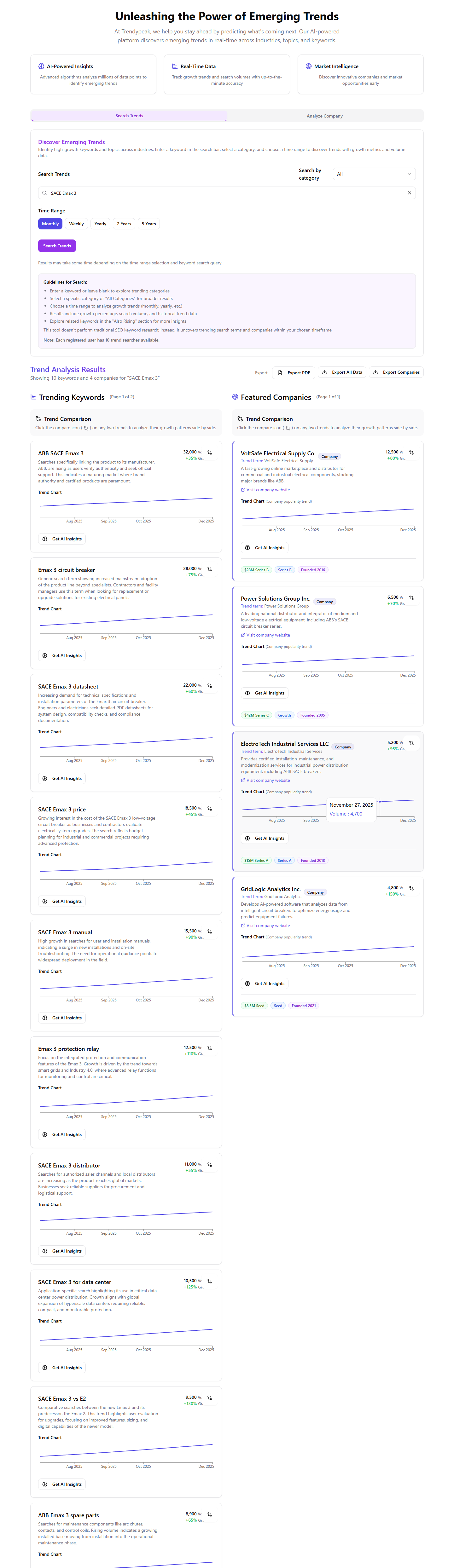
Task: Open the Search by category dropdown
Action: pos(374,174)
